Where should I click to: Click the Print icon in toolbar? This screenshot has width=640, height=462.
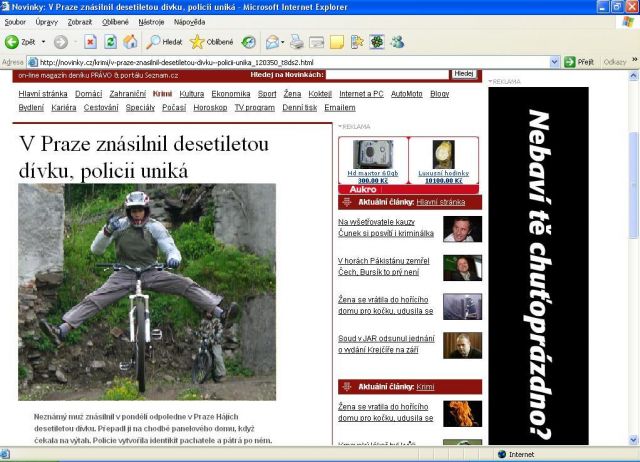point(296,42)
